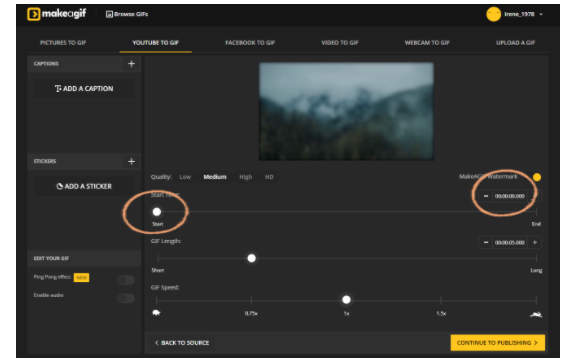Select the 1.5x speed mark
The height and width of the screenshot is (360, 576).
[441, 314]
